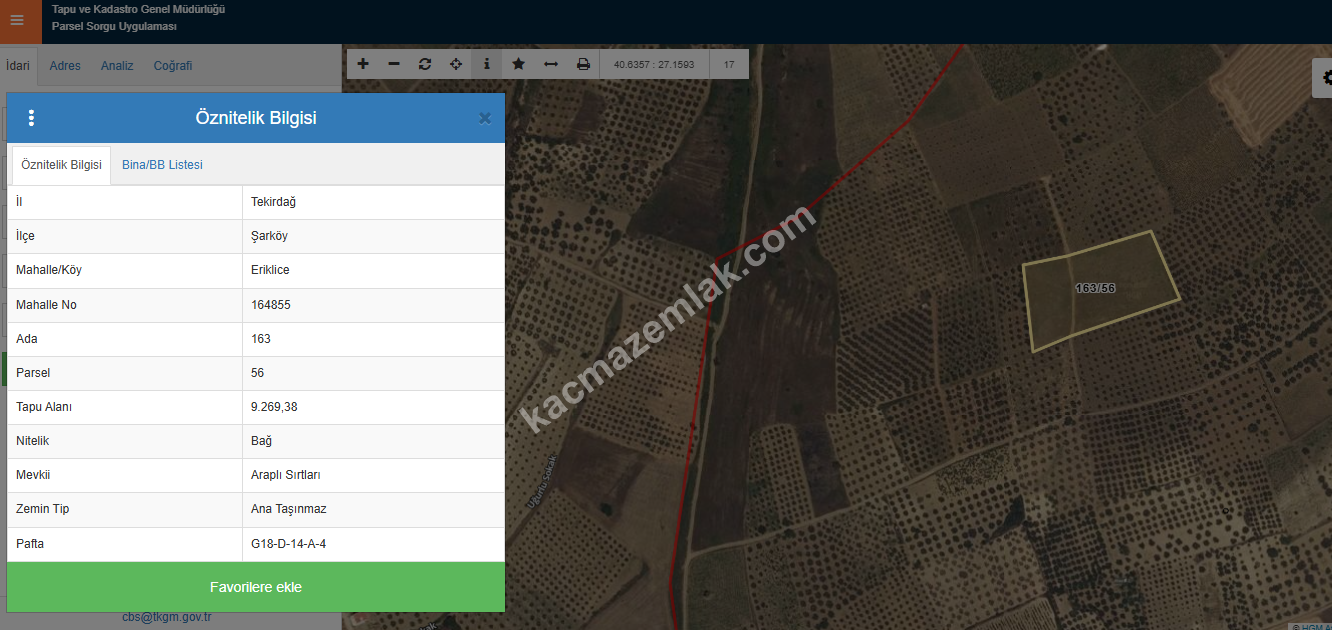Click the crosshair locate icon
This screenshot has width=1332, height=630.
[x=456, y=64]
